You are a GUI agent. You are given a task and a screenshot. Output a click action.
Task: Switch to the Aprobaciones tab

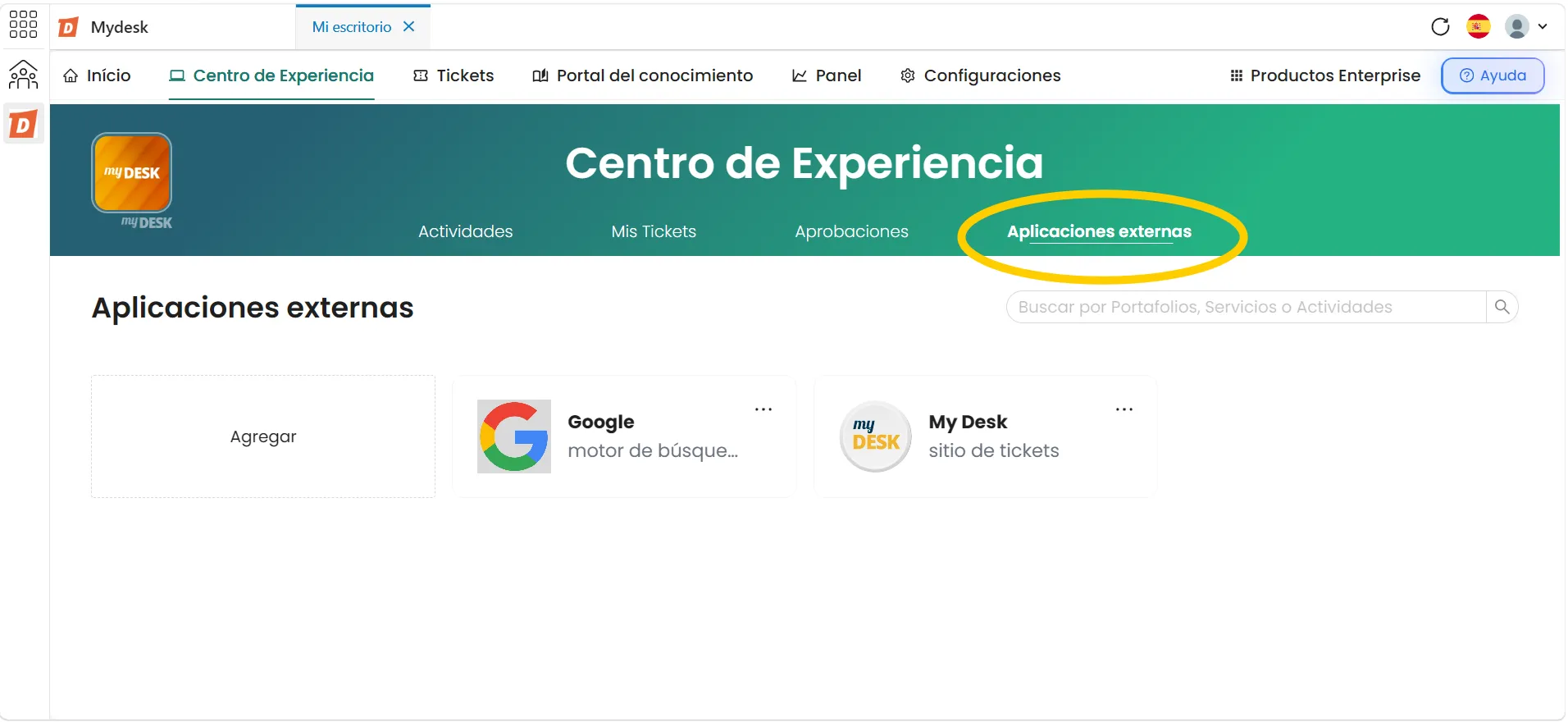851,231
